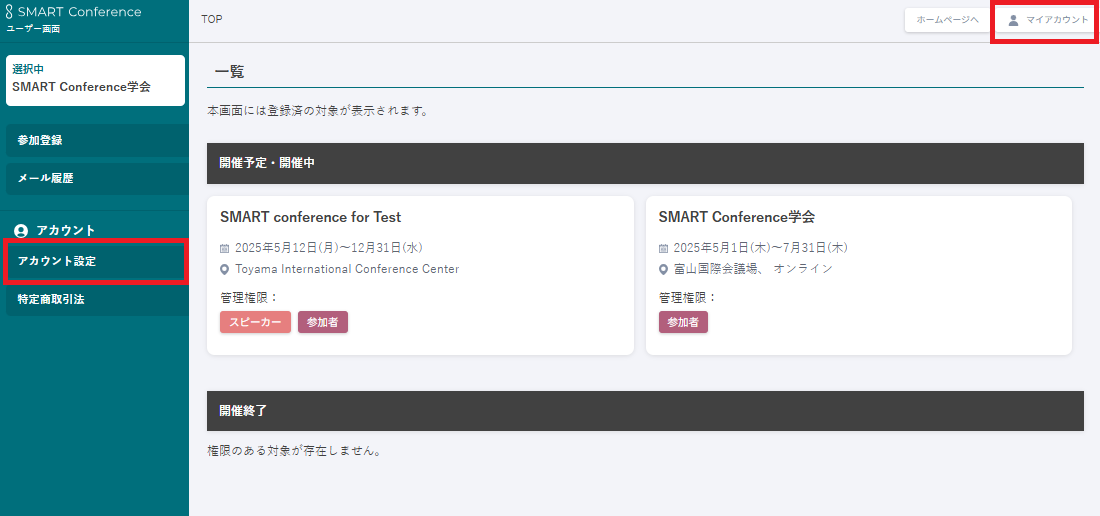Screen dimensions: 1100x516
Task: Click location pin icon beside 富山国際会議場
Action: (x=664, y=269)
